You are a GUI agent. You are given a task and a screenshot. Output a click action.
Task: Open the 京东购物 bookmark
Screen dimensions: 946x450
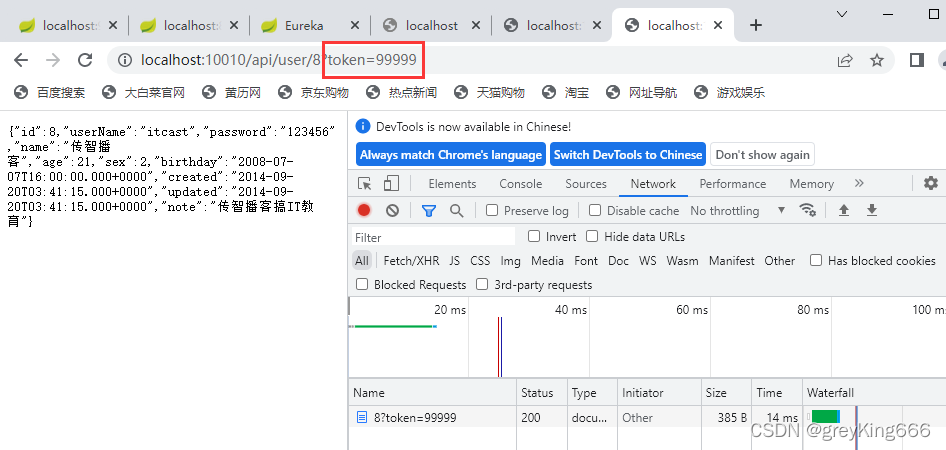(313, 92)
